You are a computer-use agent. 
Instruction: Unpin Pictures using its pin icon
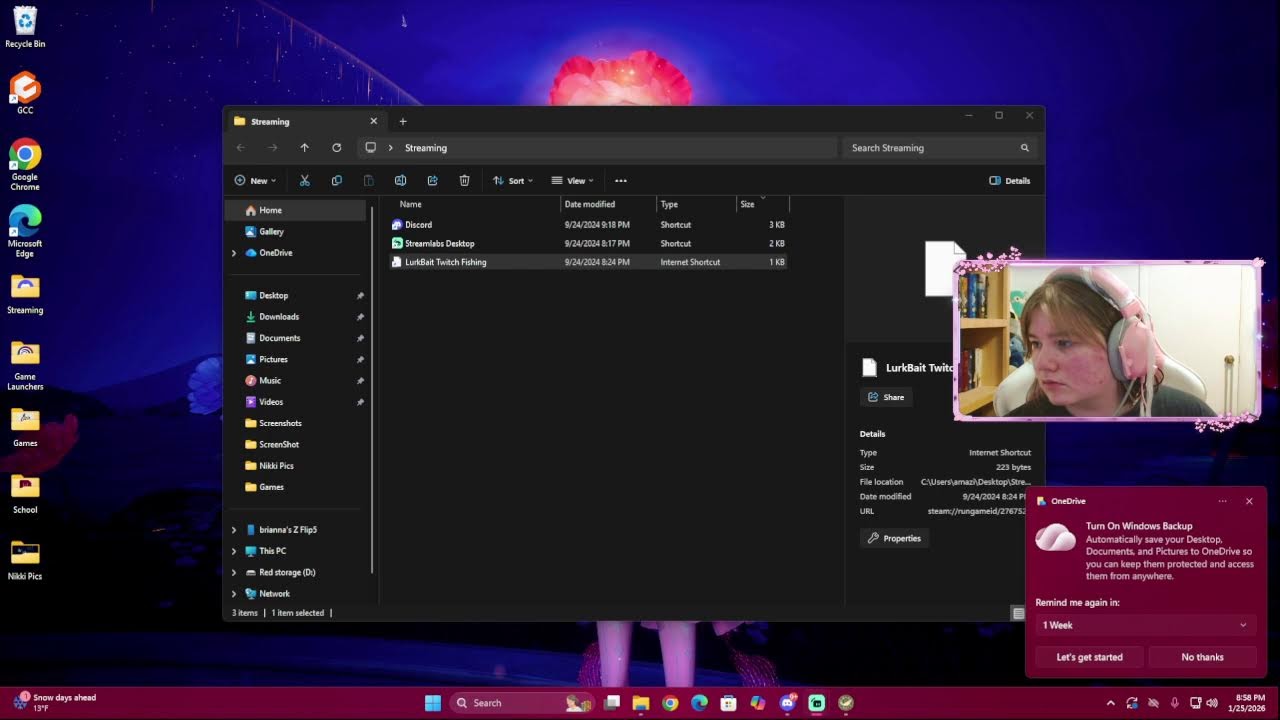360,359
